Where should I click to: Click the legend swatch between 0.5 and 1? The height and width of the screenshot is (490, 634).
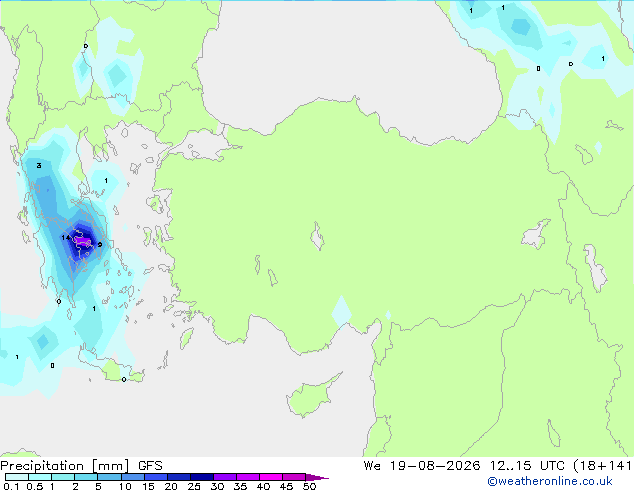(x=40, y=477)
